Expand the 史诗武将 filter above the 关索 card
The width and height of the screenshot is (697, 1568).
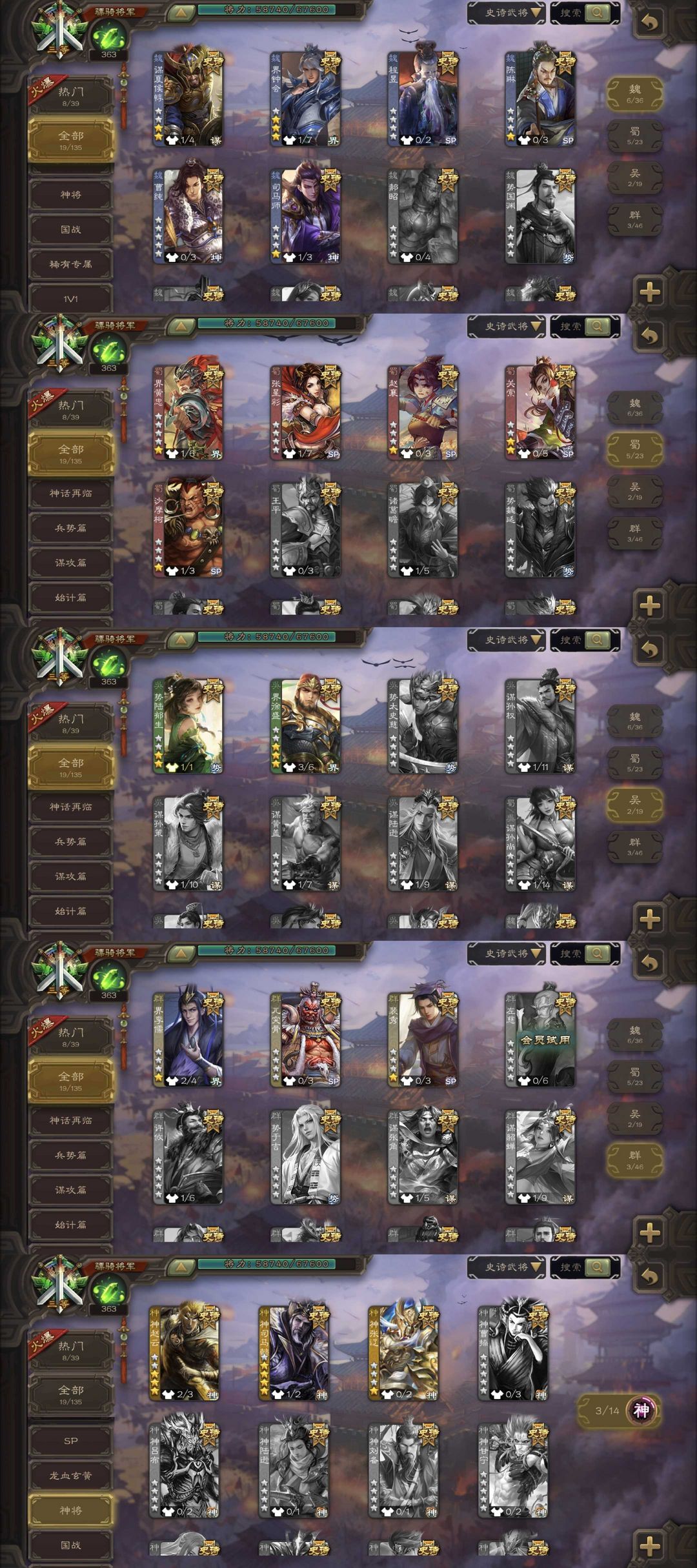[507, 327]
